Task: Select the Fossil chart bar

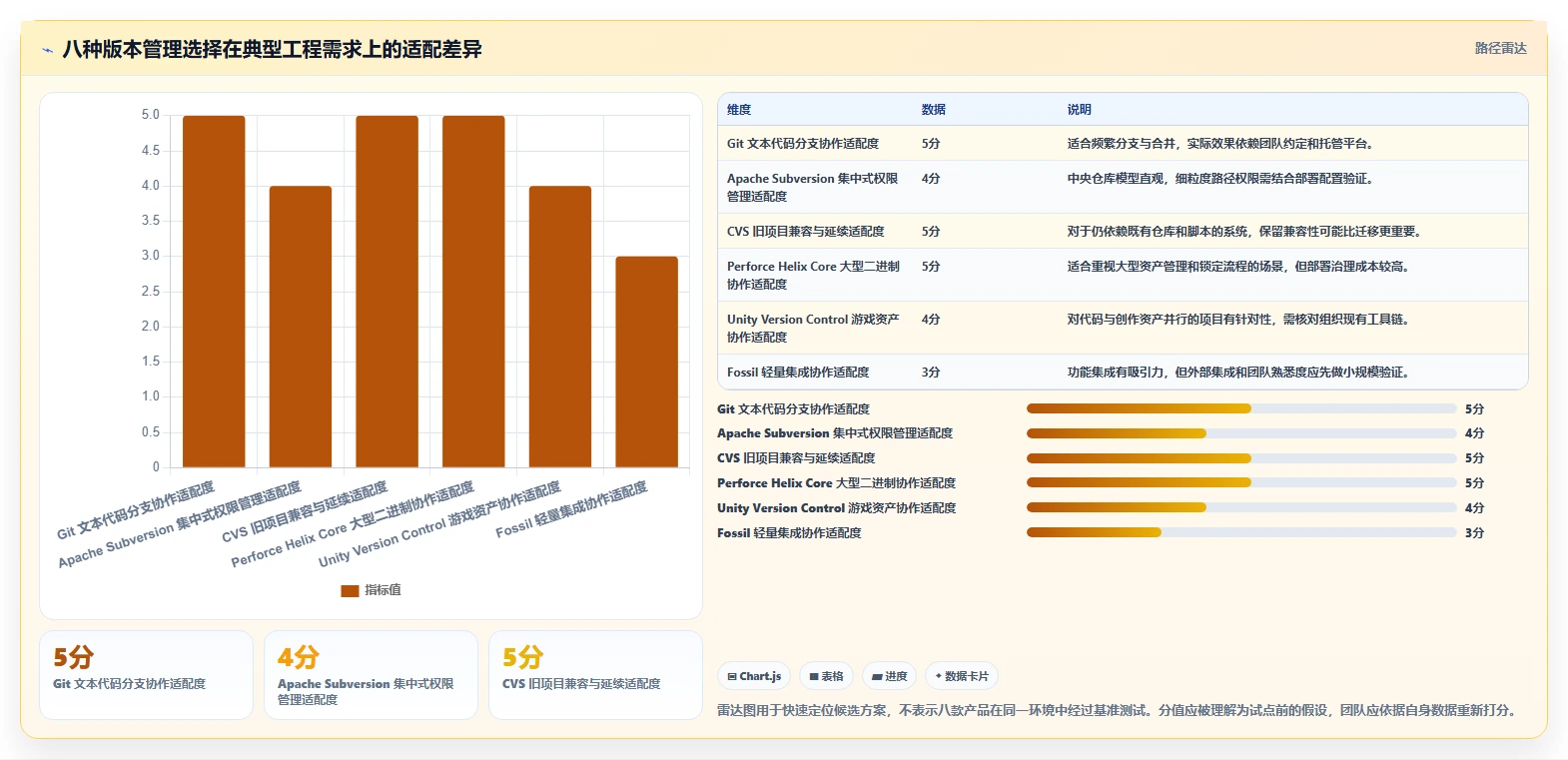Action: (646, 362)
